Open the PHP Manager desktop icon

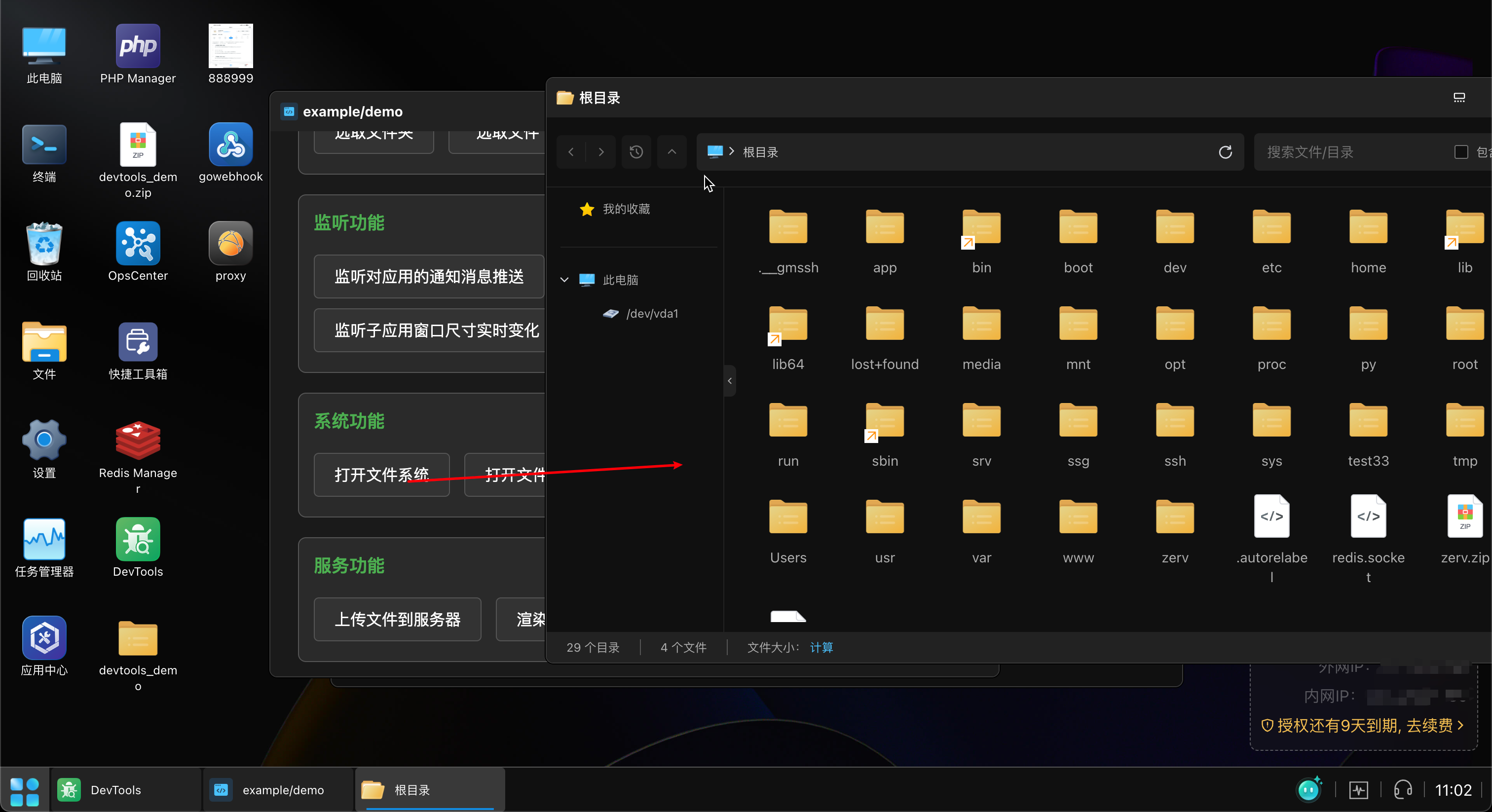coord(138,54)
